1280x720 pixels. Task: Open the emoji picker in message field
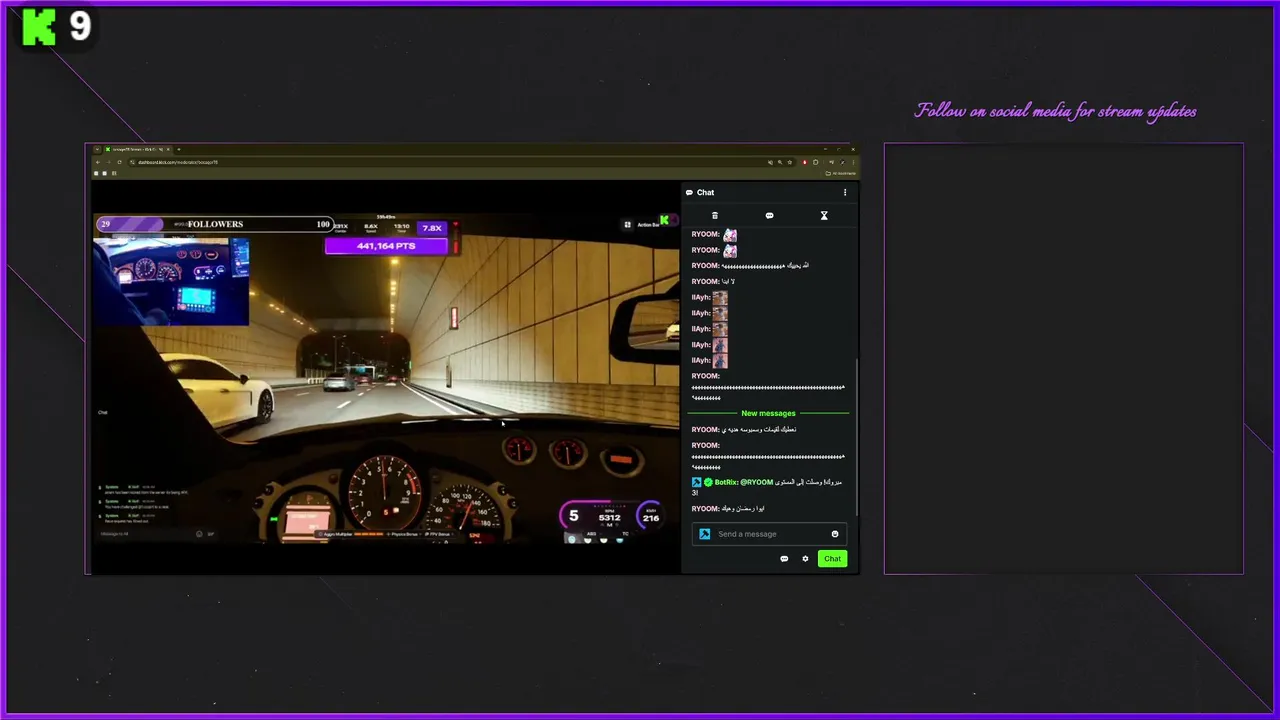[835, 534]
